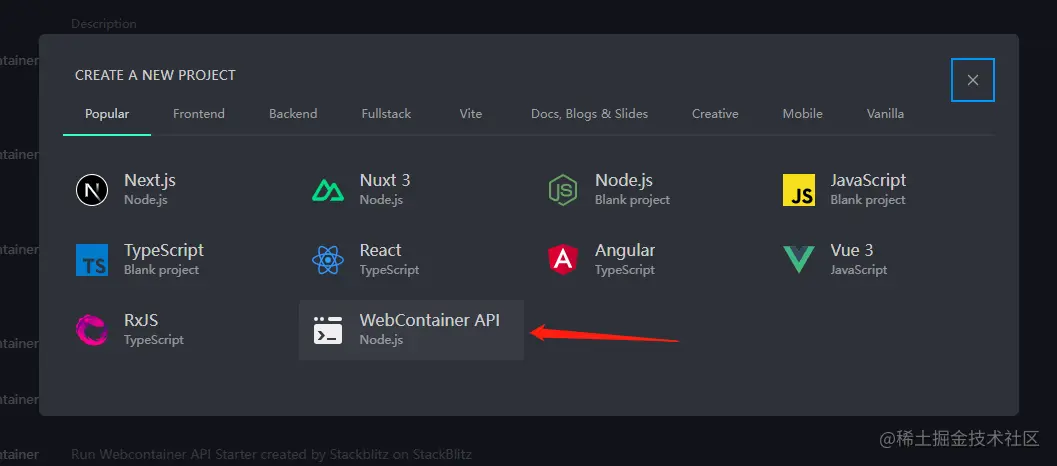
Task: Click the pink RxJS logo icon
Action: (92, 330)
